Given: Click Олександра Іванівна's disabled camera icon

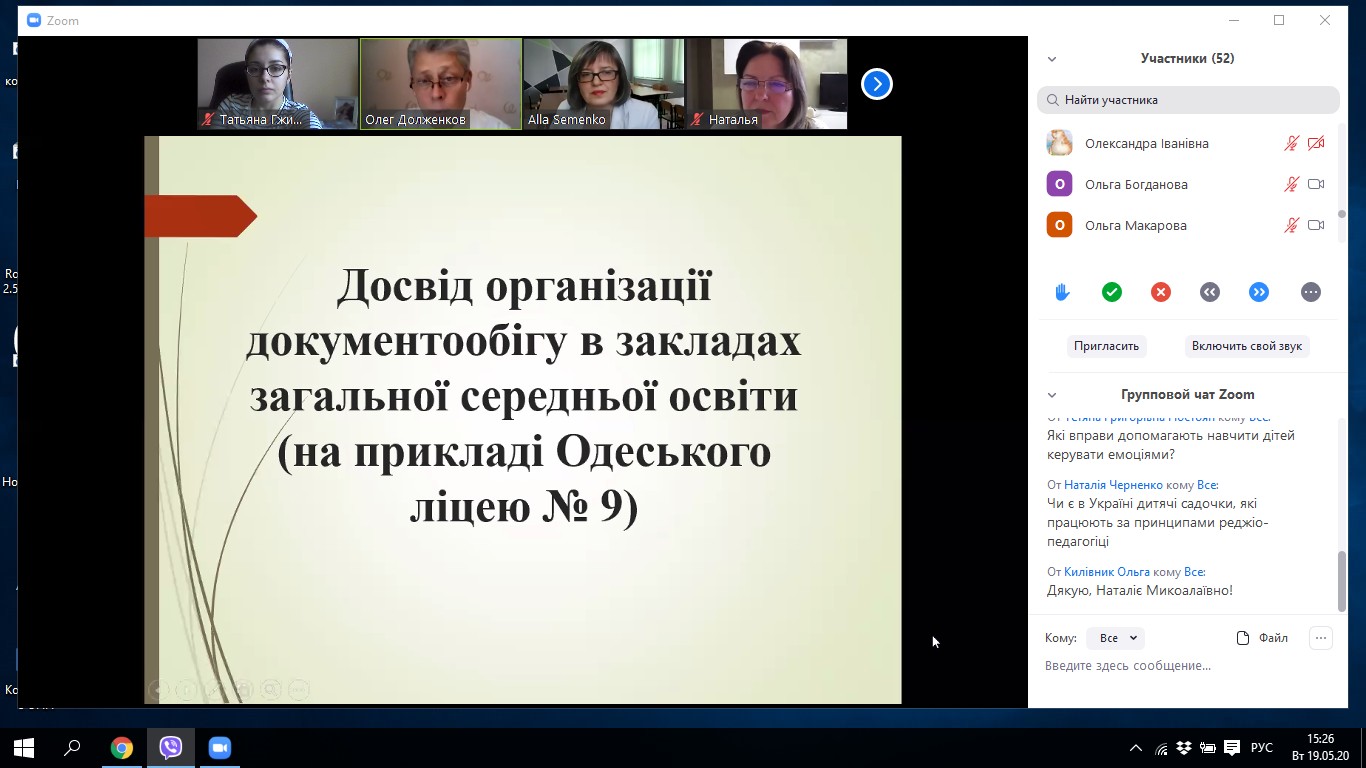Looking at the screenshot, I should tap(1316, 143).
